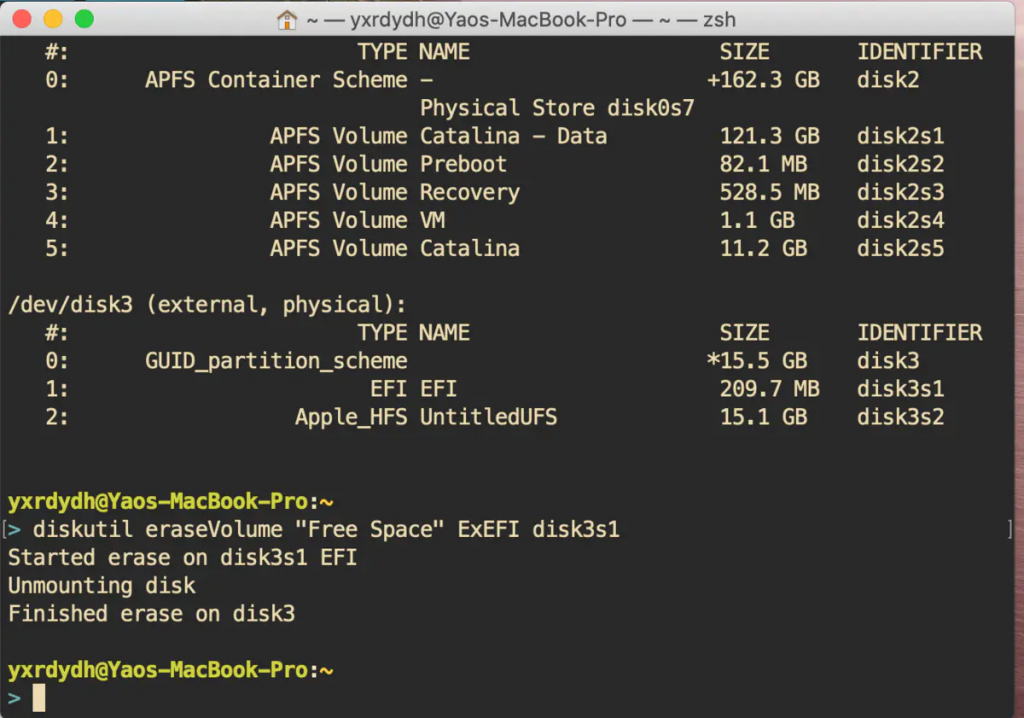1024x718 pixels.
Task: Select identifier 'disk3s2'
Action: coord(901,417)
